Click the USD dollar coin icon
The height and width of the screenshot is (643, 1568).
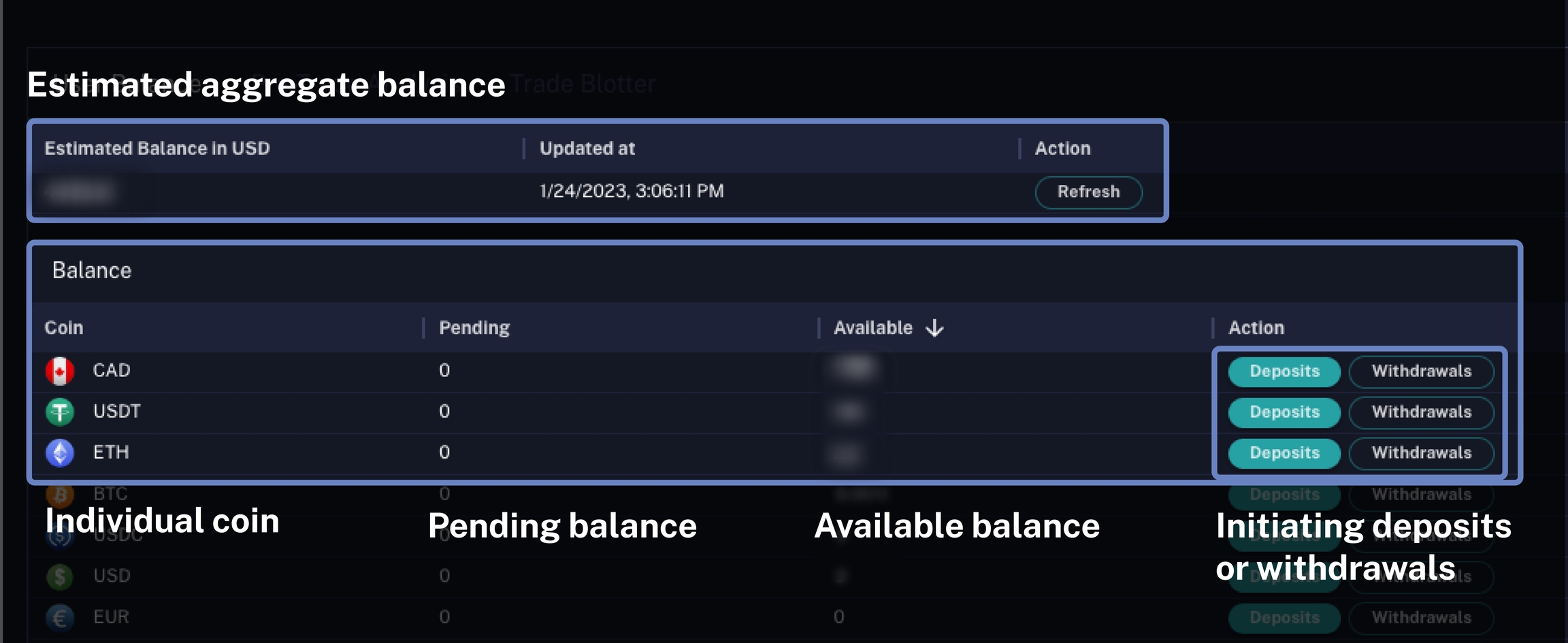click(x=60, y=576)
